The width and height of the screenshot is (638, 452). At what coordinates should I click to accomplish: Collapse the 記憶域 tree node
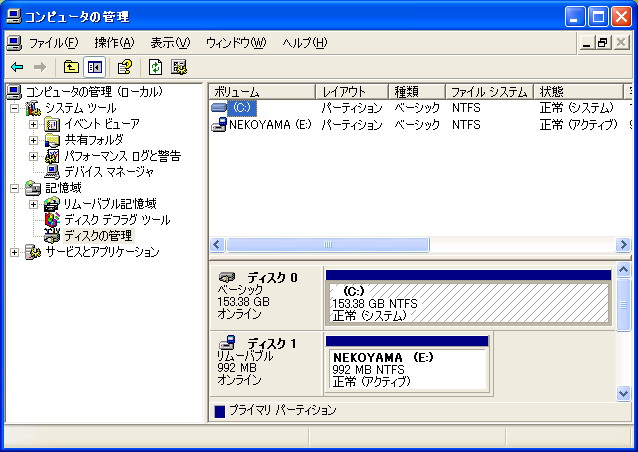(x=14, y=188)
